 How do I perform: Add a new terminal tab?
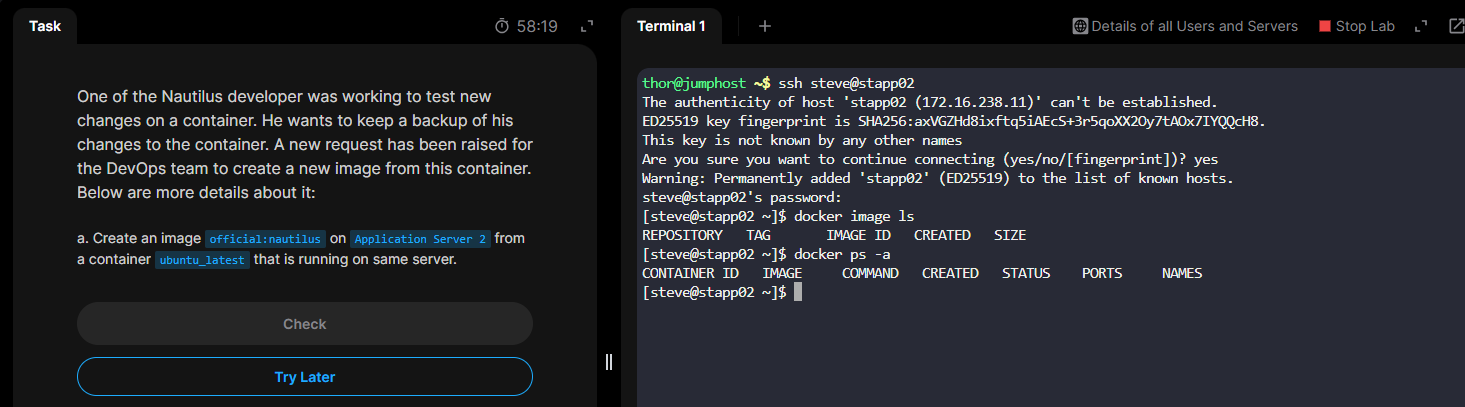[x=765, y=27]
